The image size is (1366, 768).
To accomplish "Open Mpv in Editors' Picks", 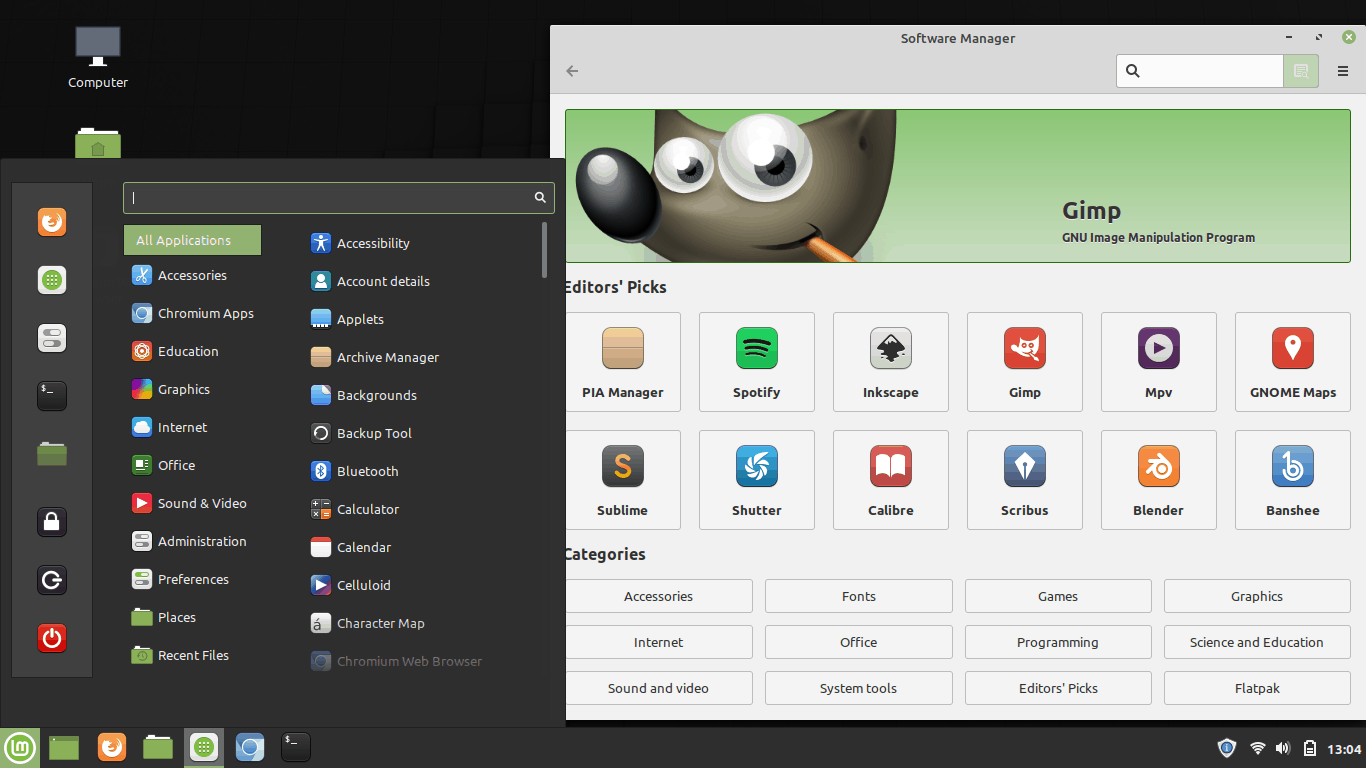I will coord(1159,362).
